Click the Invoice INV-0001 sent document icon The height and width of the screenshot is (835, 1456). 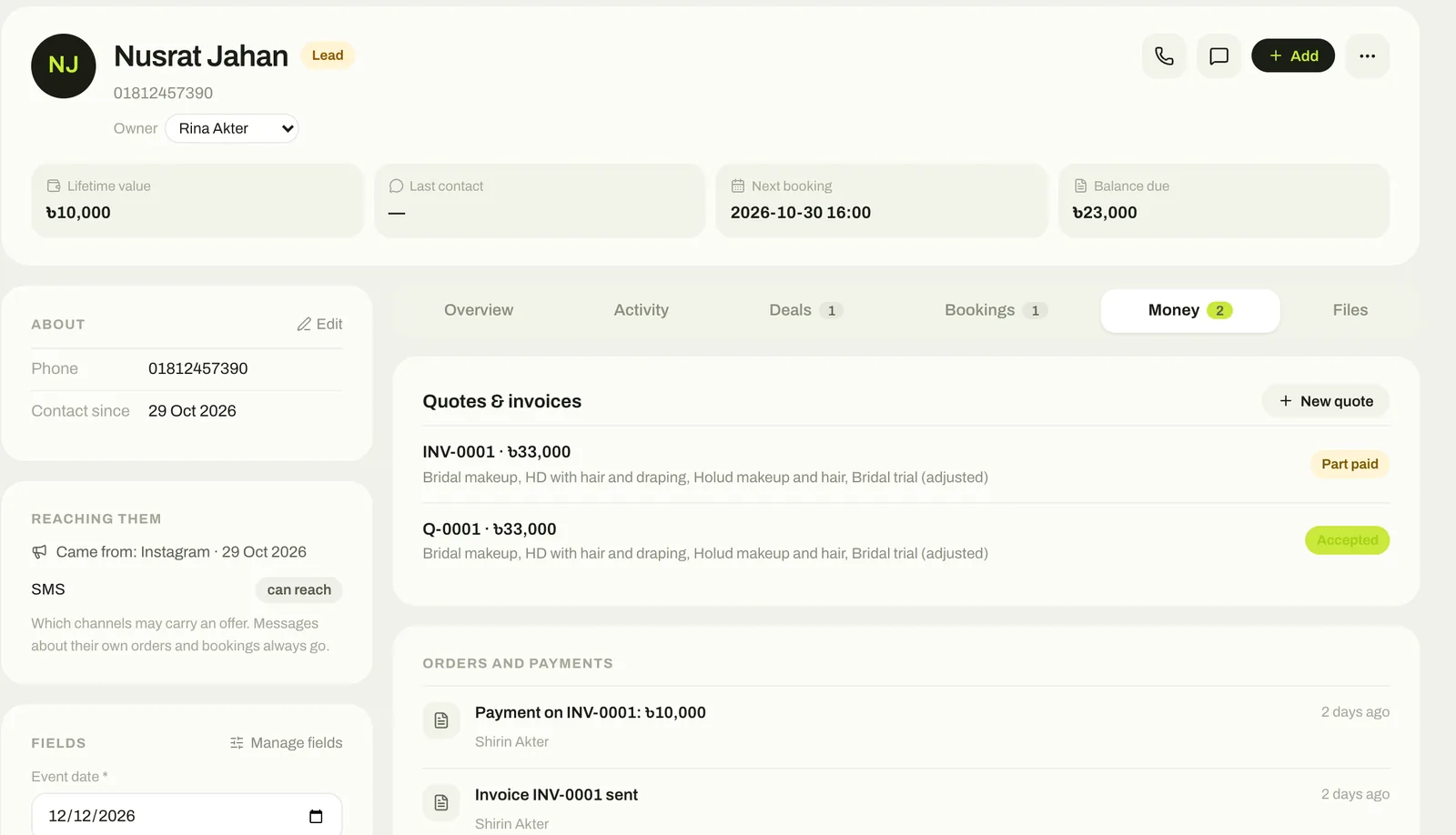(441, 802)
